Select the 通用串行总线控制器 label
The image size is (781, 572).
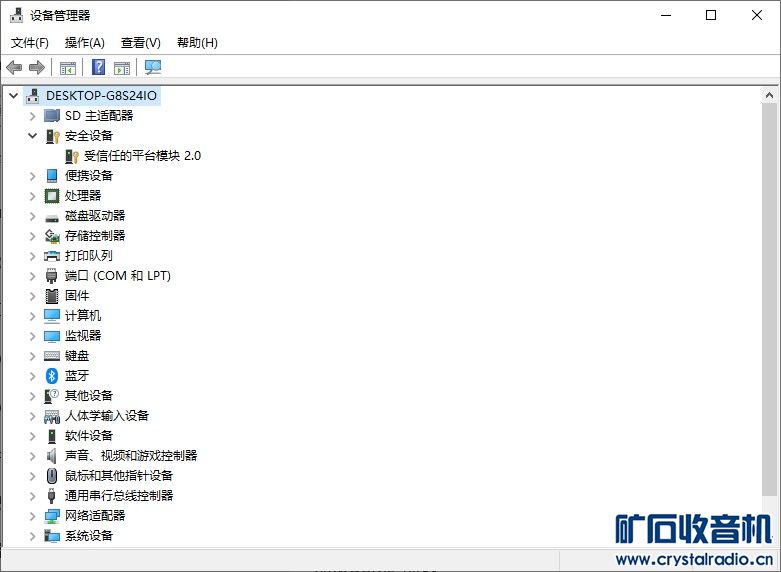pos(119,496)
